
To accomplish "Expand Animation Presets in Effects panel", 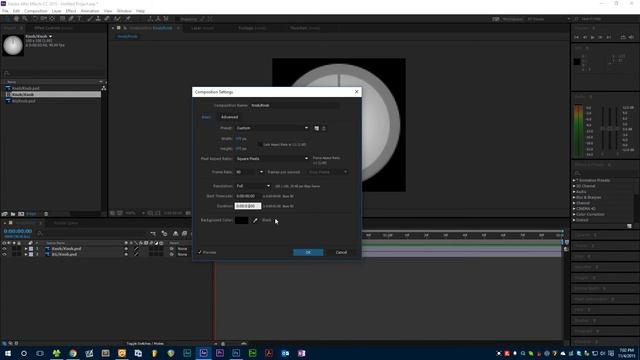I will point(574,180).
